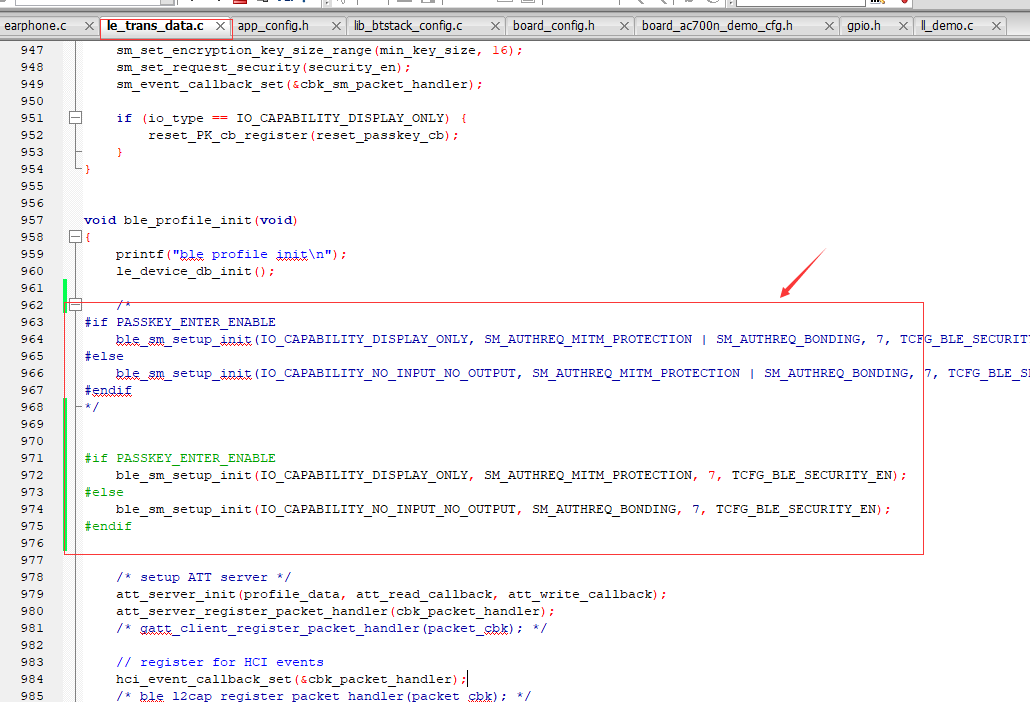Click the sm_set_encryption_key_size_range line

(319, 50)
